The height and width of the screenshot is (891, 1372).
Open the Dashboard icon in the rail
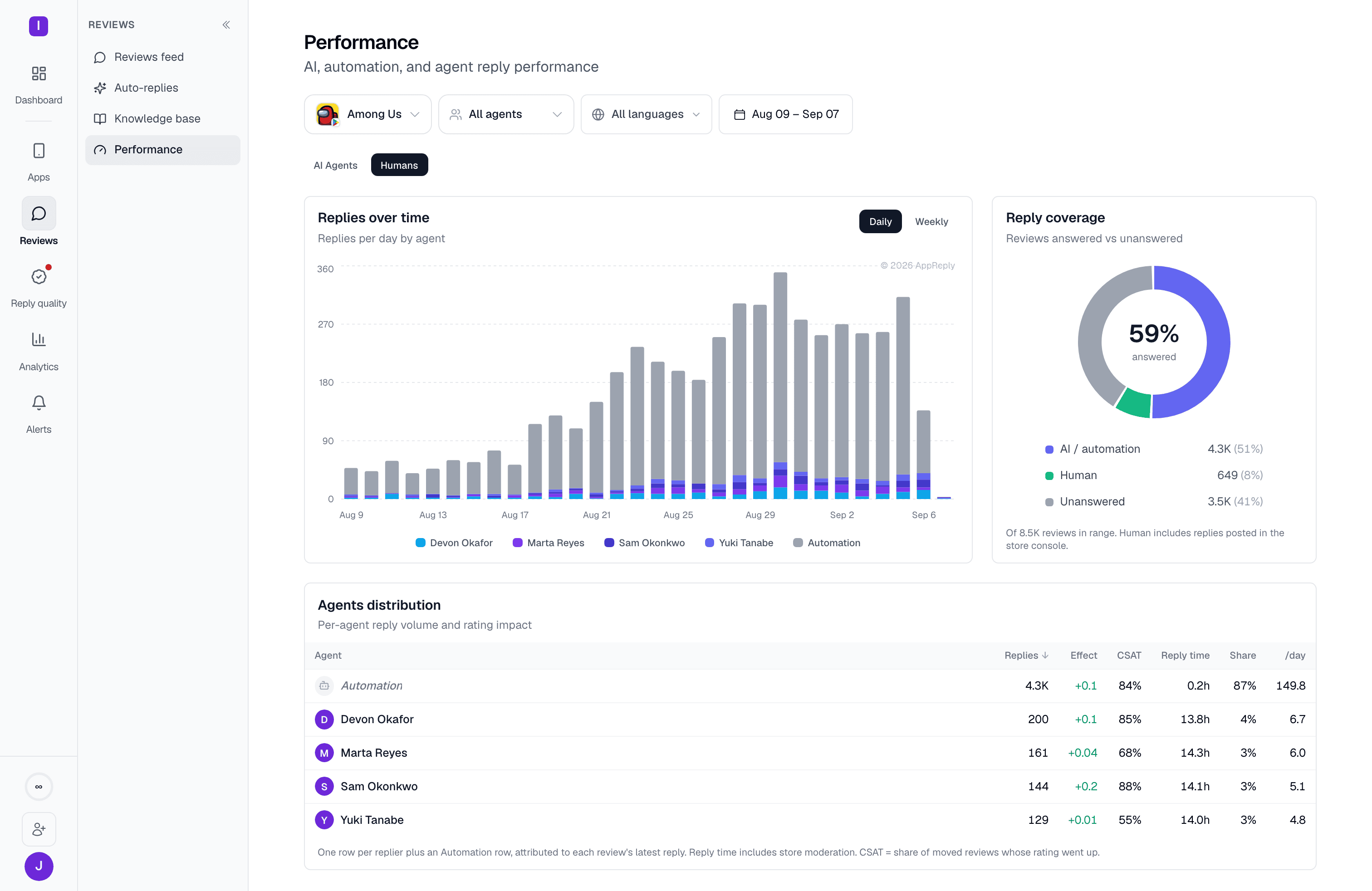coord(39,74)
